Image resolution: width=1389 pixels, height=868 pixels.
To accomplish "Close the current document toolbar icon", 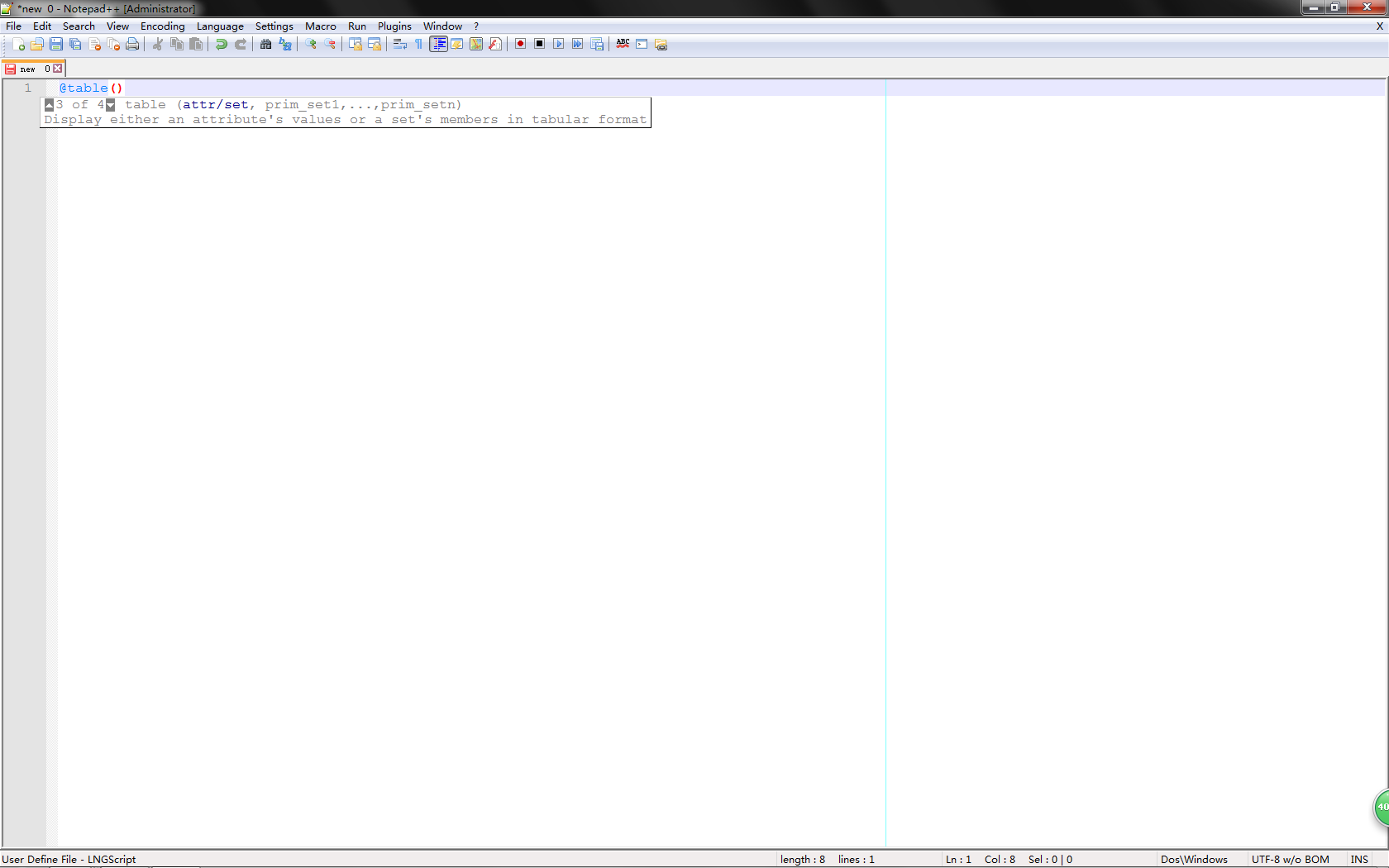I will point(94,44).
